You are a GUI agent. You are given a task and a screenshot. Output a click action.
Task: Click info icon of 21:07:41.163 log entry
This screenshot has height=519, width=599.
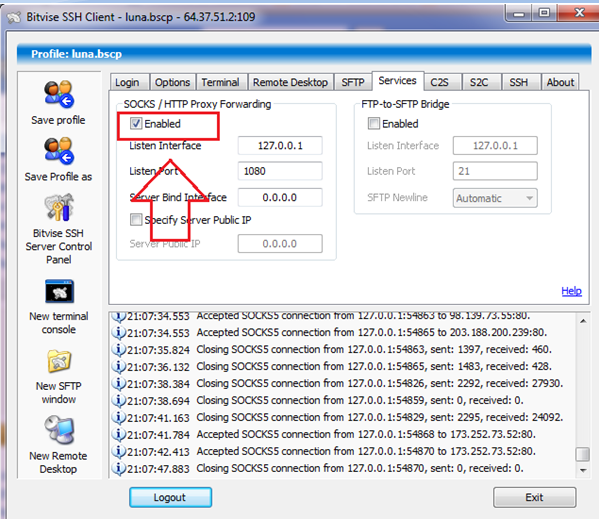(x=119, y=417)
